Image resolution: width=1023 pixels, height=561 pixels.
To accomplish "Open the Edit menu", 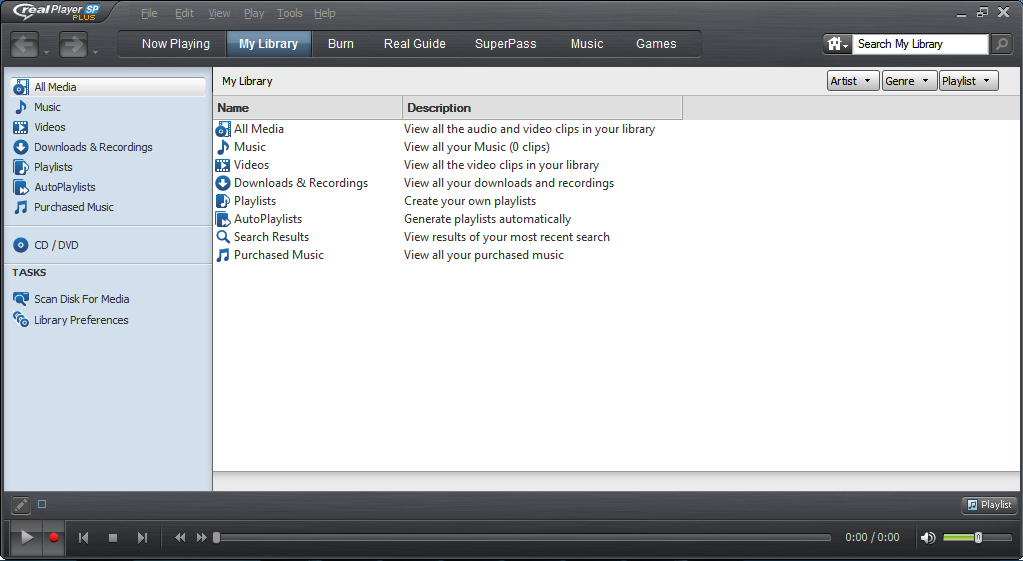I will click(x=184, y=13).
